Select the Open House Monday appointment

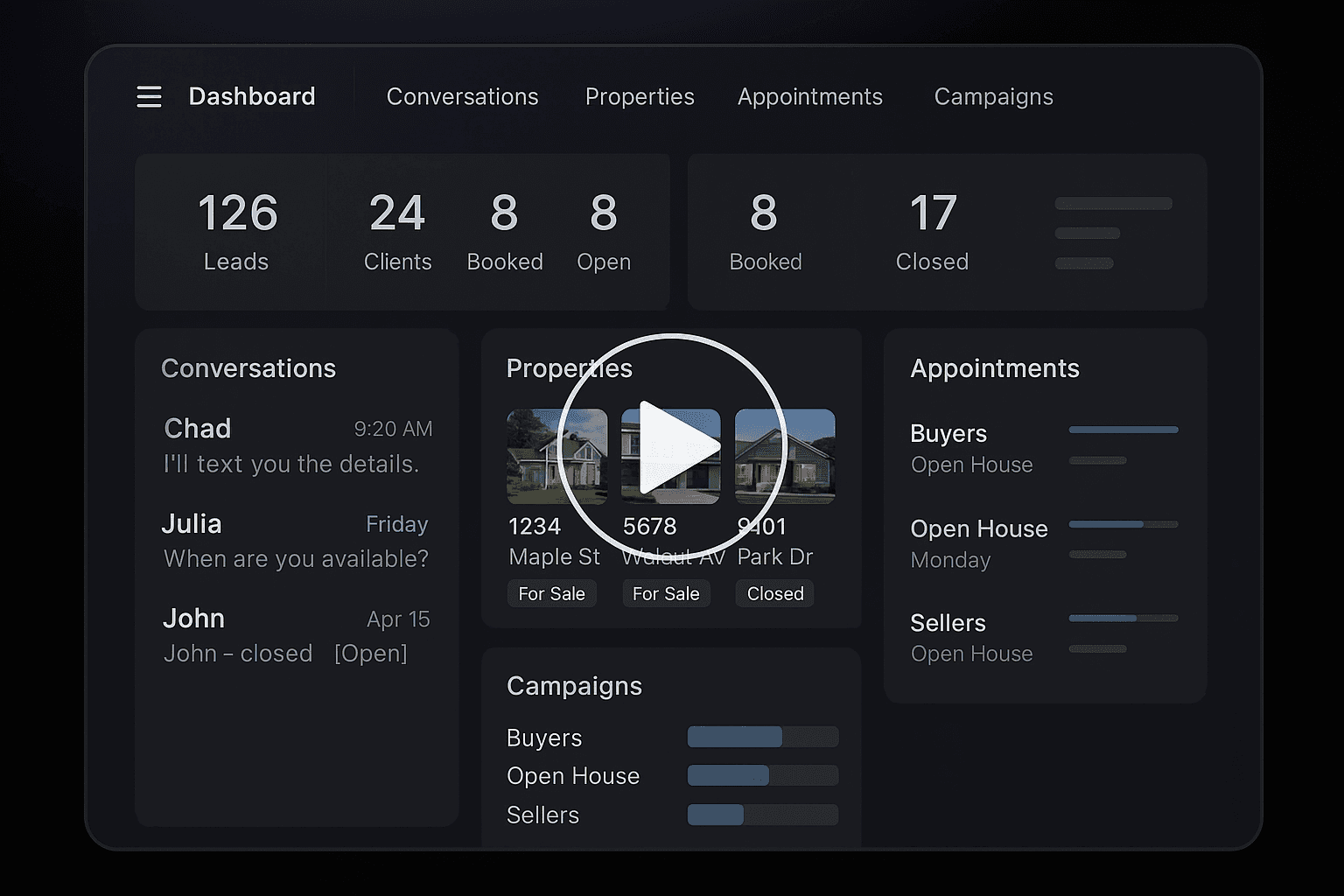[979, 542]
